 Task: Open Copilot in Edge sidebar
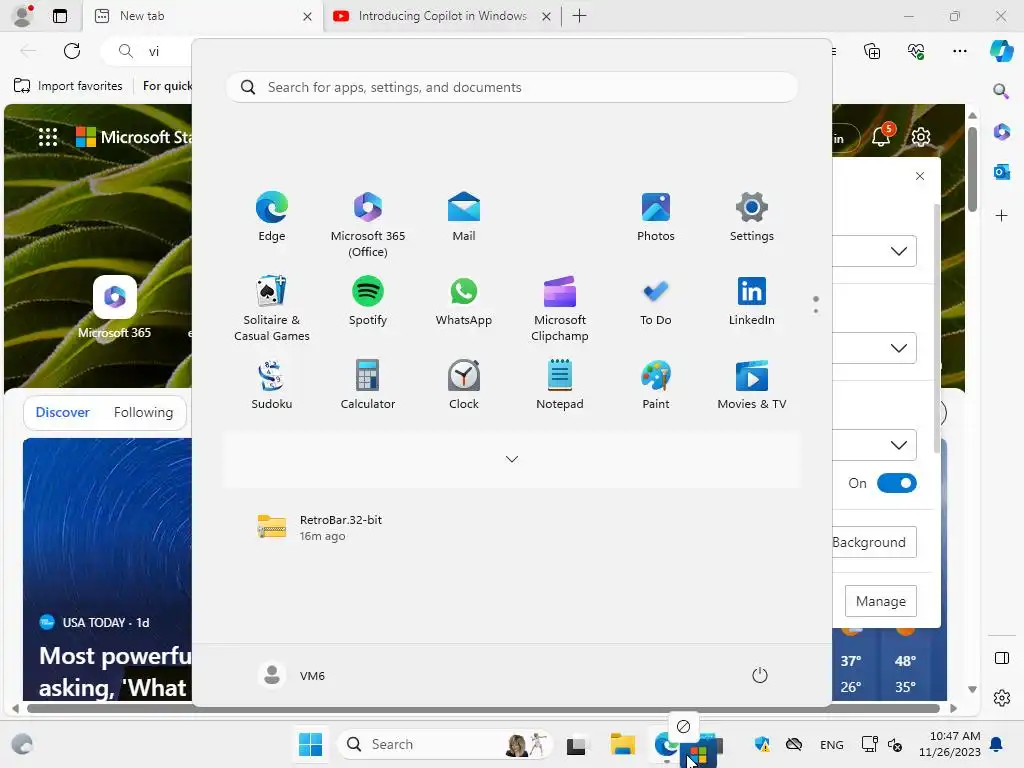[x=1002, y=51]
